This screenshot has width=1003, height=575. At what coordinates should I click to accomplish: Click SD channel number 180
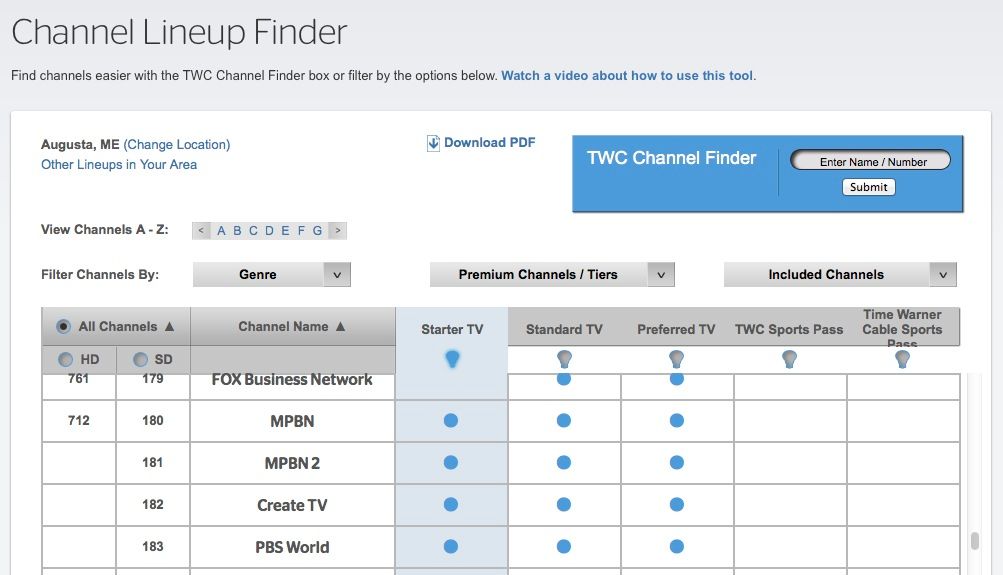[153, 421]
